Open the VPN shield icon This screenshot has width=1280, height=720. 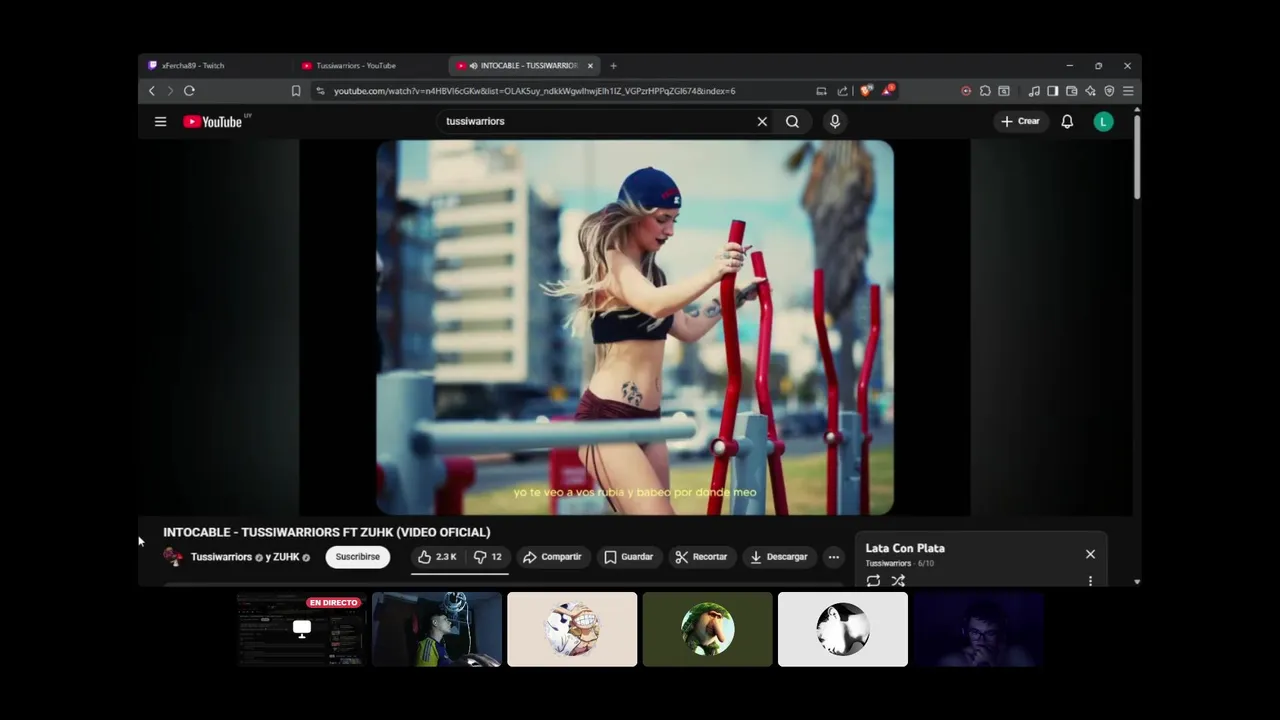(x=1109, y=91)
